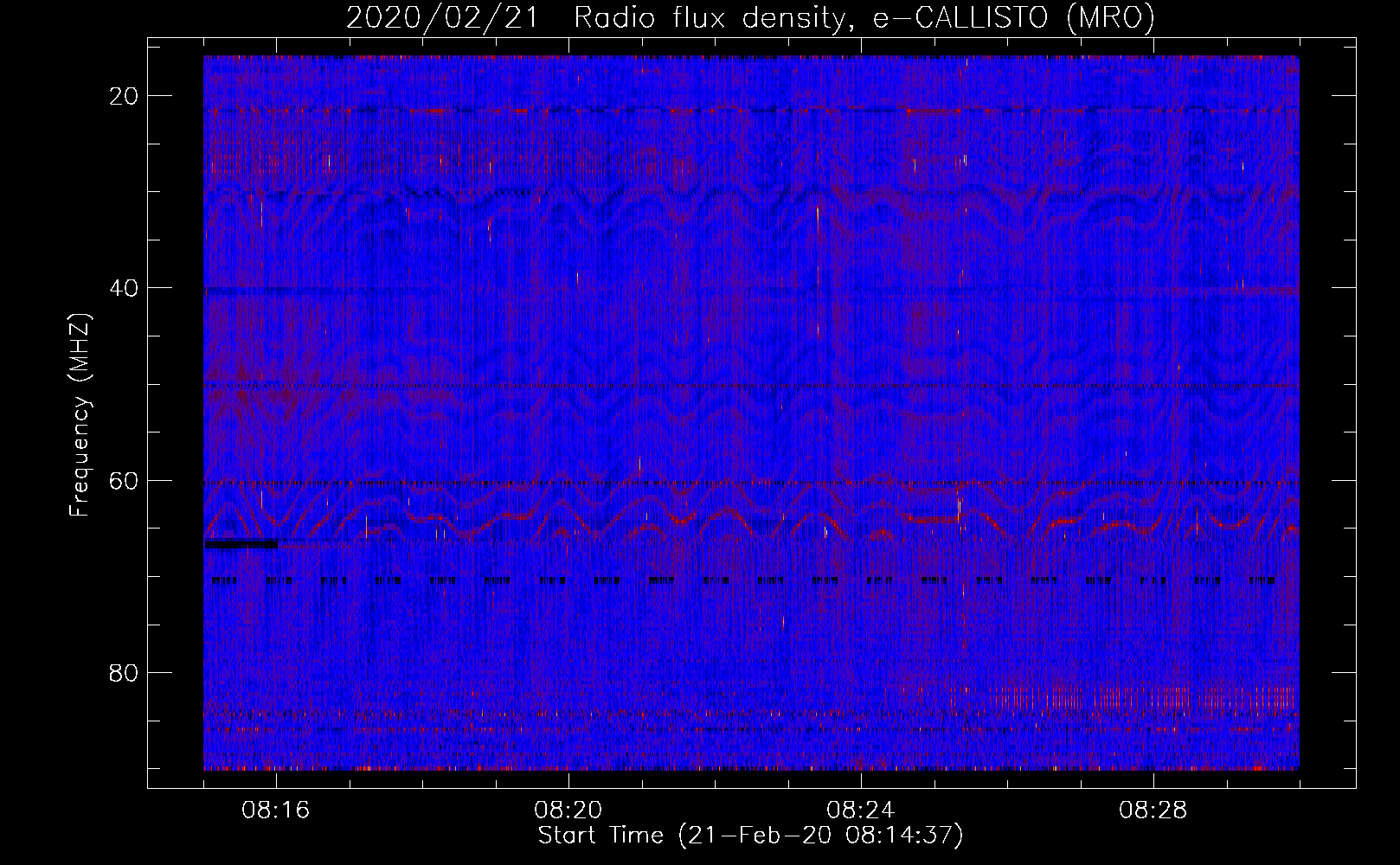Click the "08:24" time tick label
The width and height of the screenshot is (1400, 865).
pyautogui.click(x=861, y=811)
